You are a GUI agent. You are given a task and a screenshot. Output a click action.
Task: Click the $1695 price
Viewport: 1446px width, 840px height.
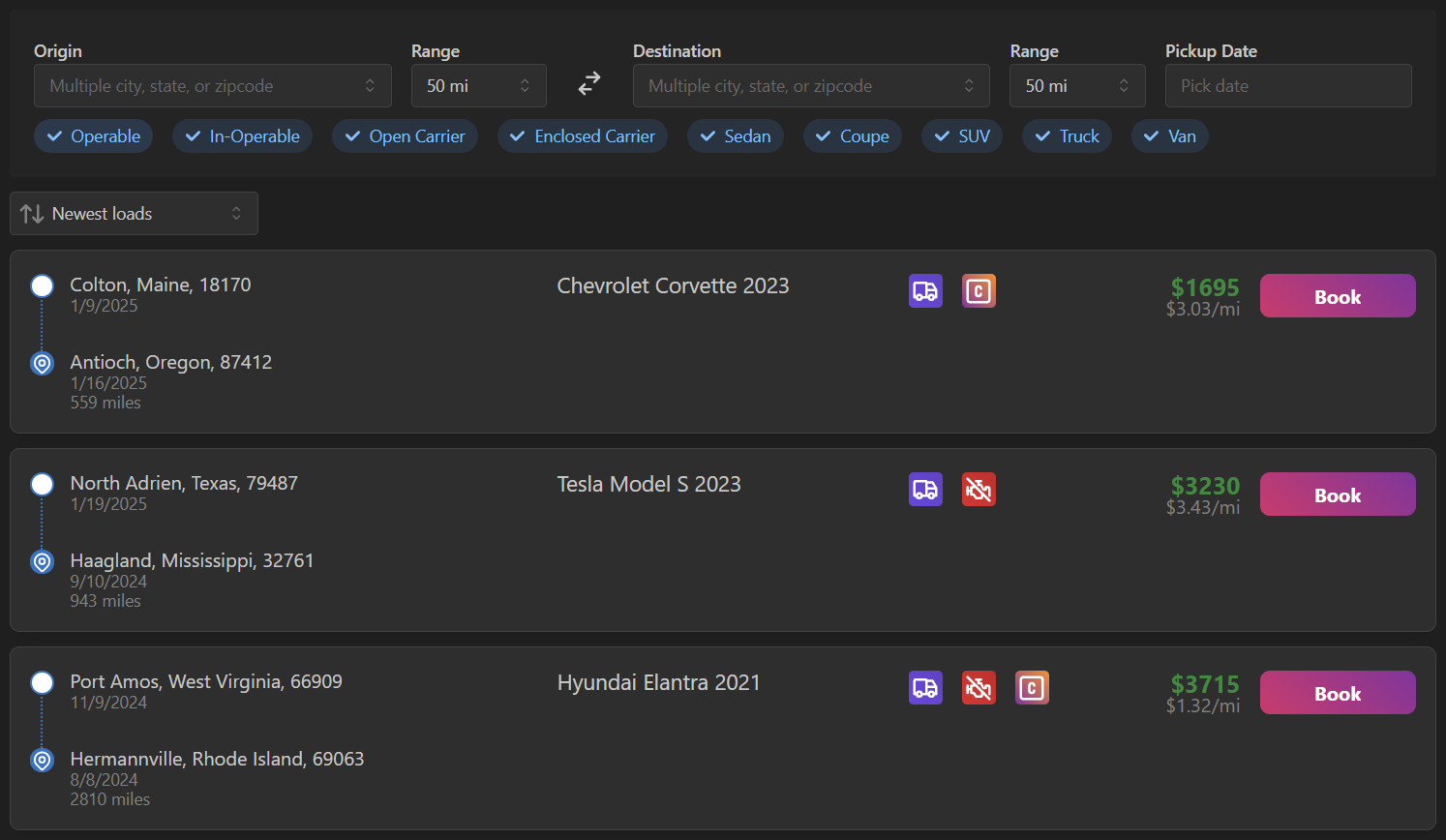click(1205, 287)
